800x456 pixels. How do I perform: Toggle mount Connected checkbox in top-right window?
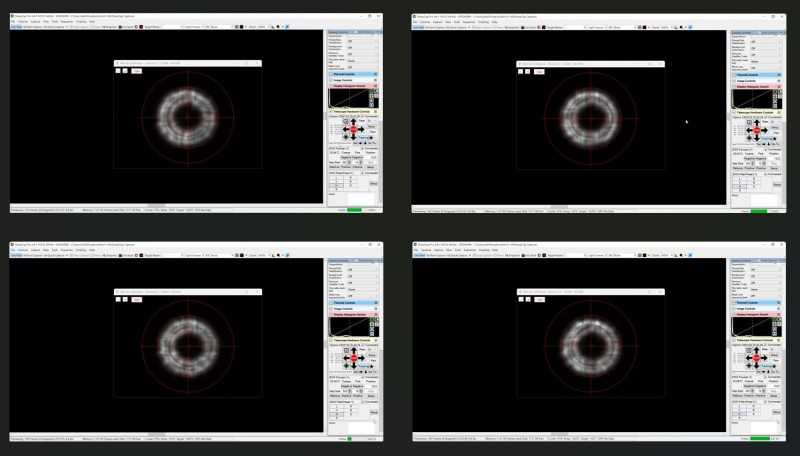766,117
